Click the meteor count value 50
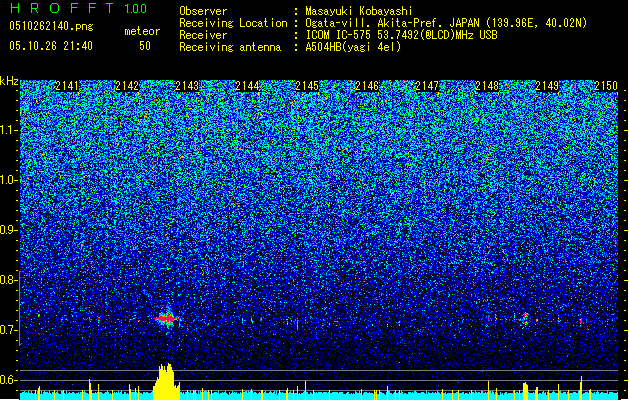This screenshot has height=400, width=629. [x=145, y=46]
